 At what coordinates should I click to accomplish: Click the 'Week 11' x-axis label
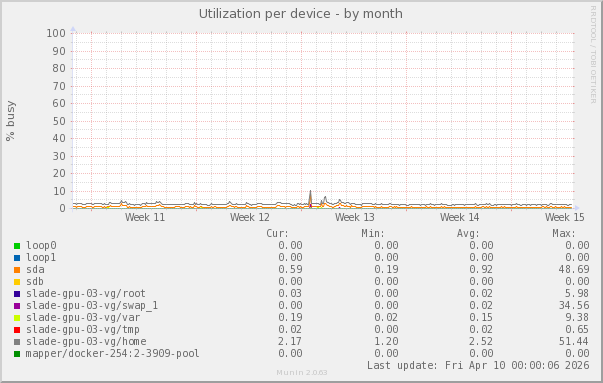(145, 217)
